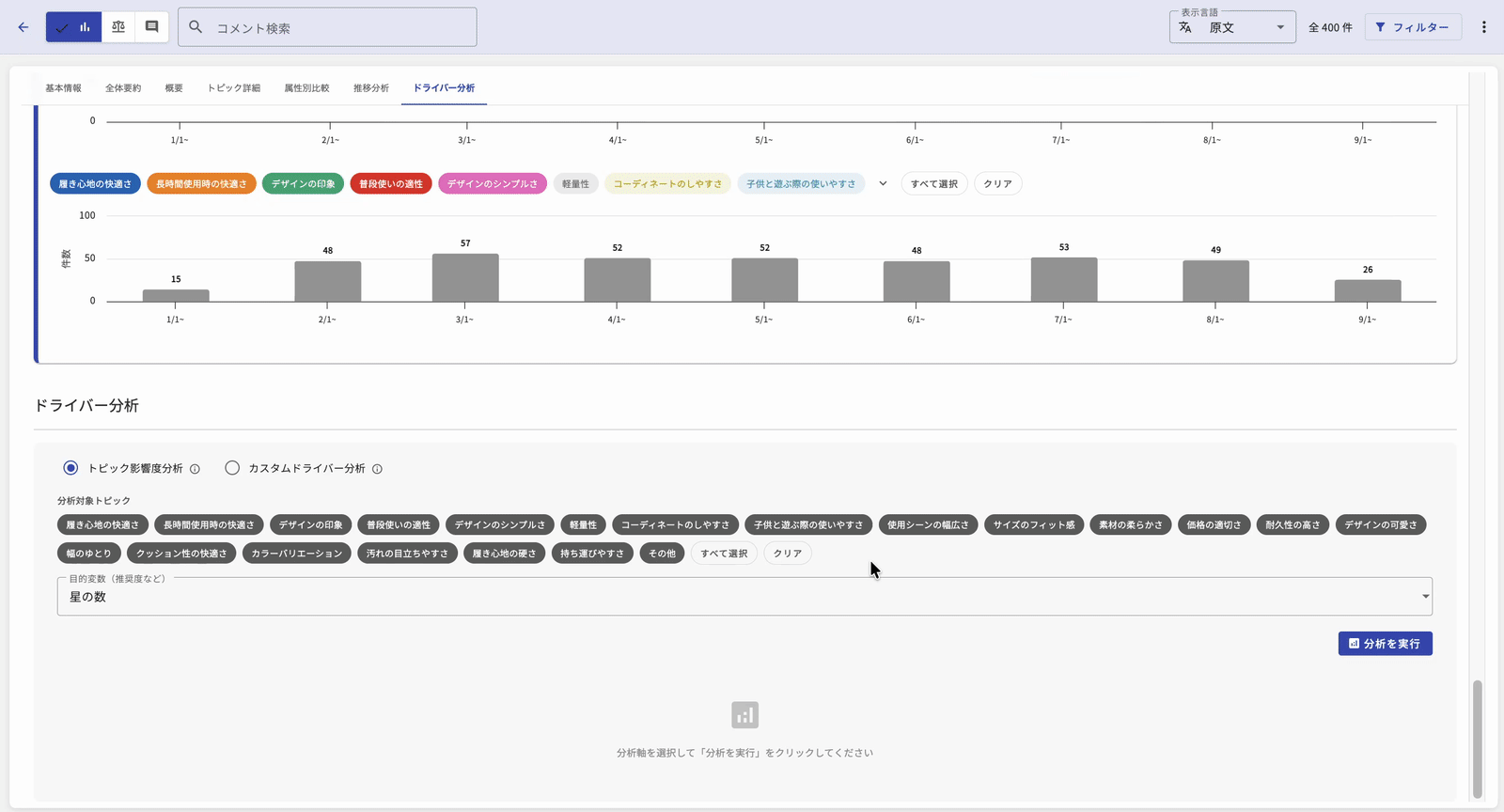Deselect 持ち運びやすさ analysis topic chip

(x=592, y=554)
